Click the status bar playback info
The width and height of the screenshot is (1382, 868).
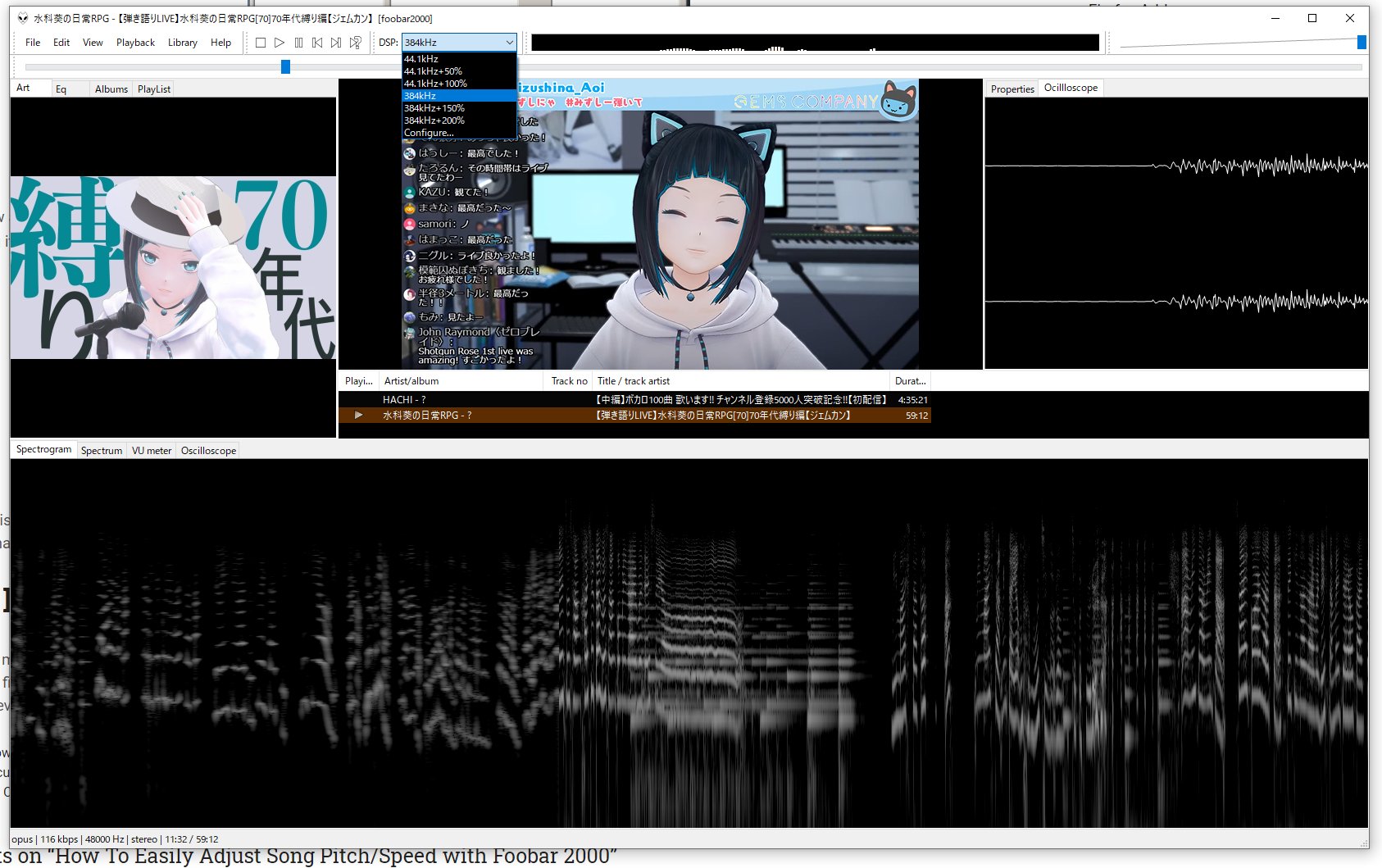pyautogui.click(x=115, y=839)
